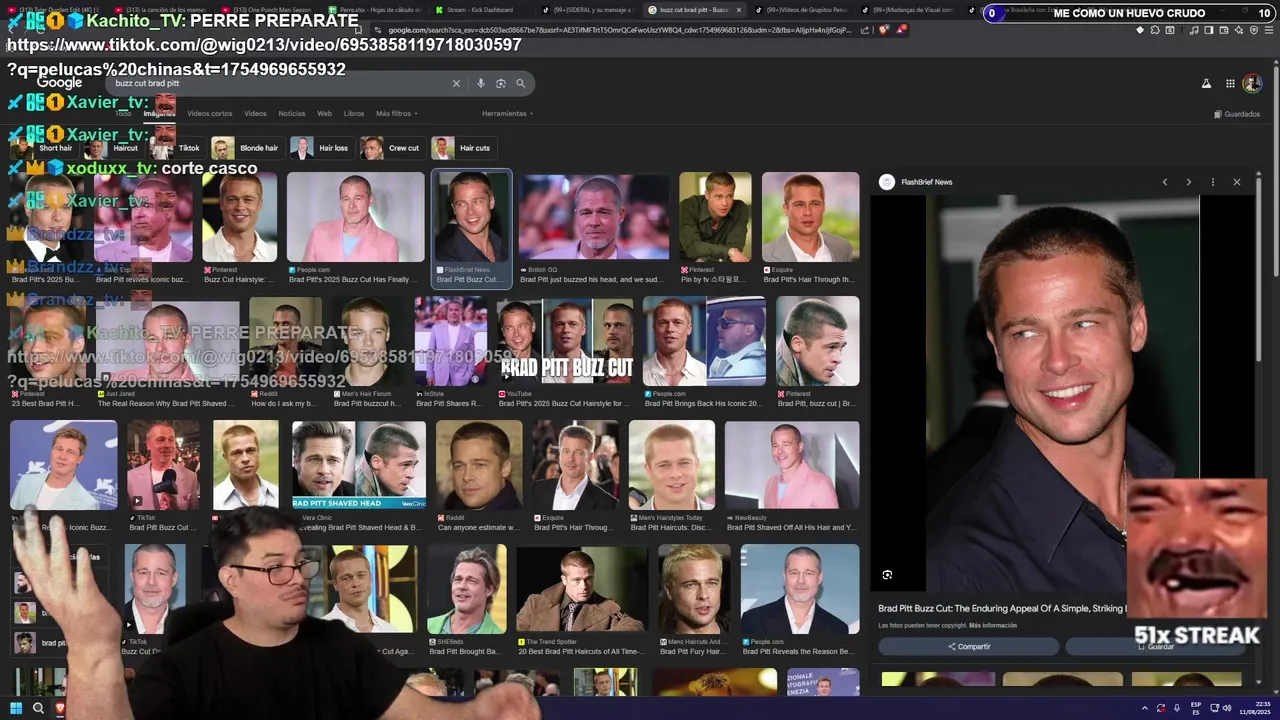Select the Blonde hair filter chip
The image size is (1280, 720).
click(246, 148)
